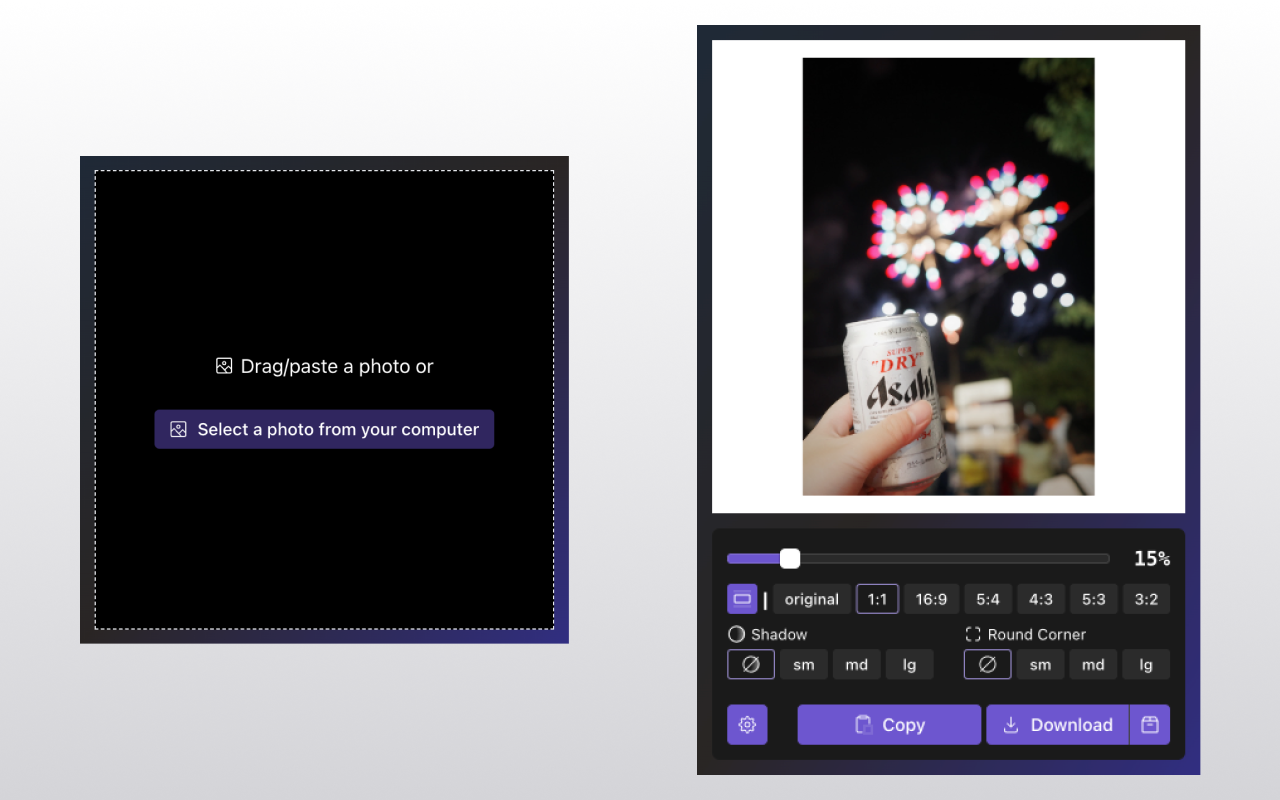Click the Copy button

889,725
